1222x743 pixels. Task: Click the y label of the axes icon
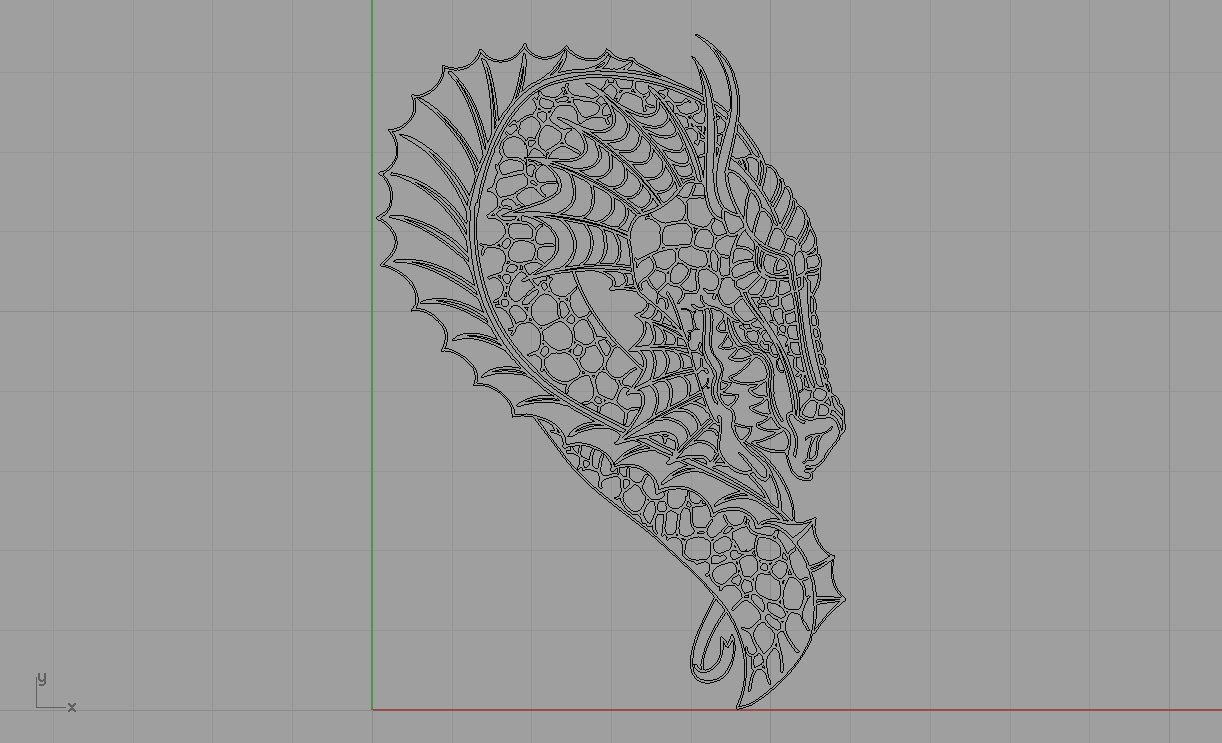(x=41, y=679)
